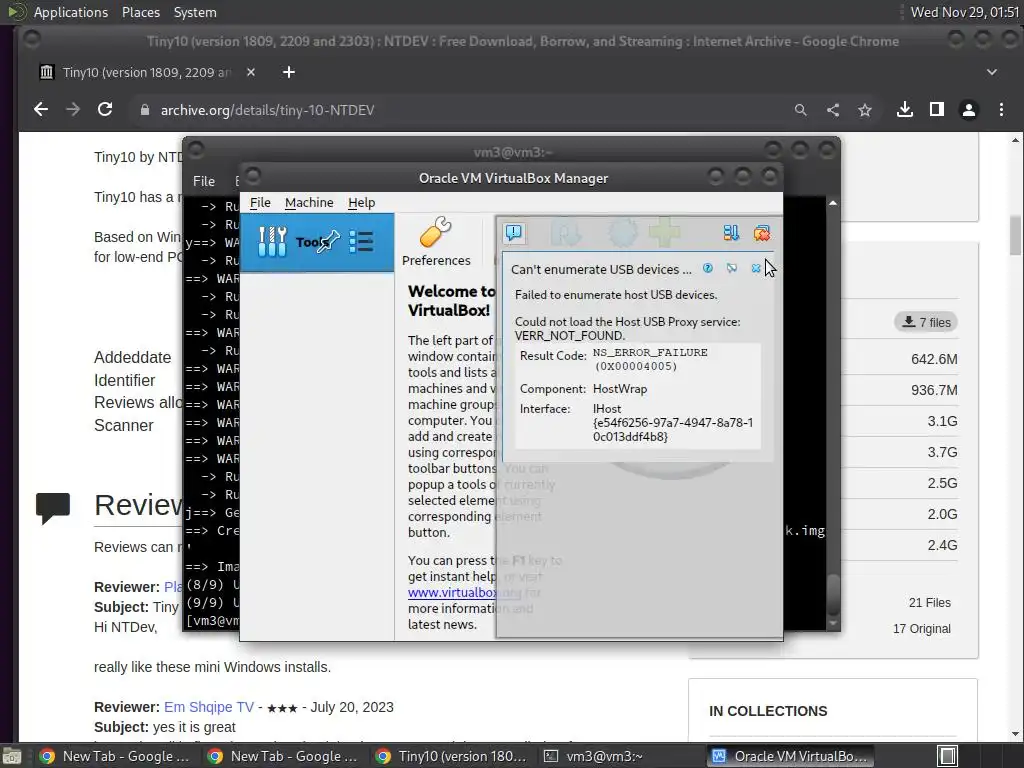Click the 936.7M file size entry

pyautogui.click(x=934, y=390)
